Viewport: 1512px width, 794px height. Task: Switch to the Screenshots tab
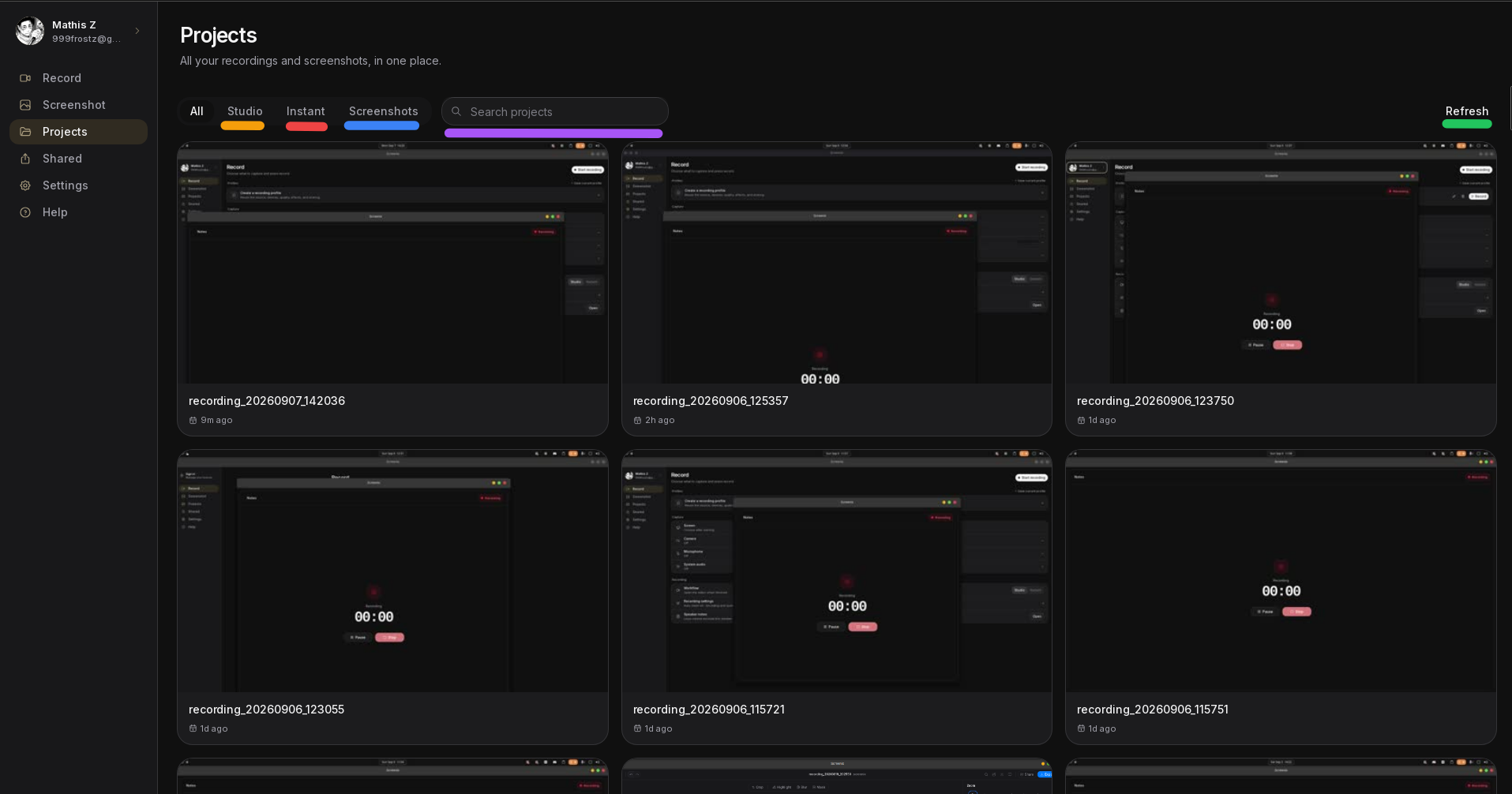pos(384,111)
